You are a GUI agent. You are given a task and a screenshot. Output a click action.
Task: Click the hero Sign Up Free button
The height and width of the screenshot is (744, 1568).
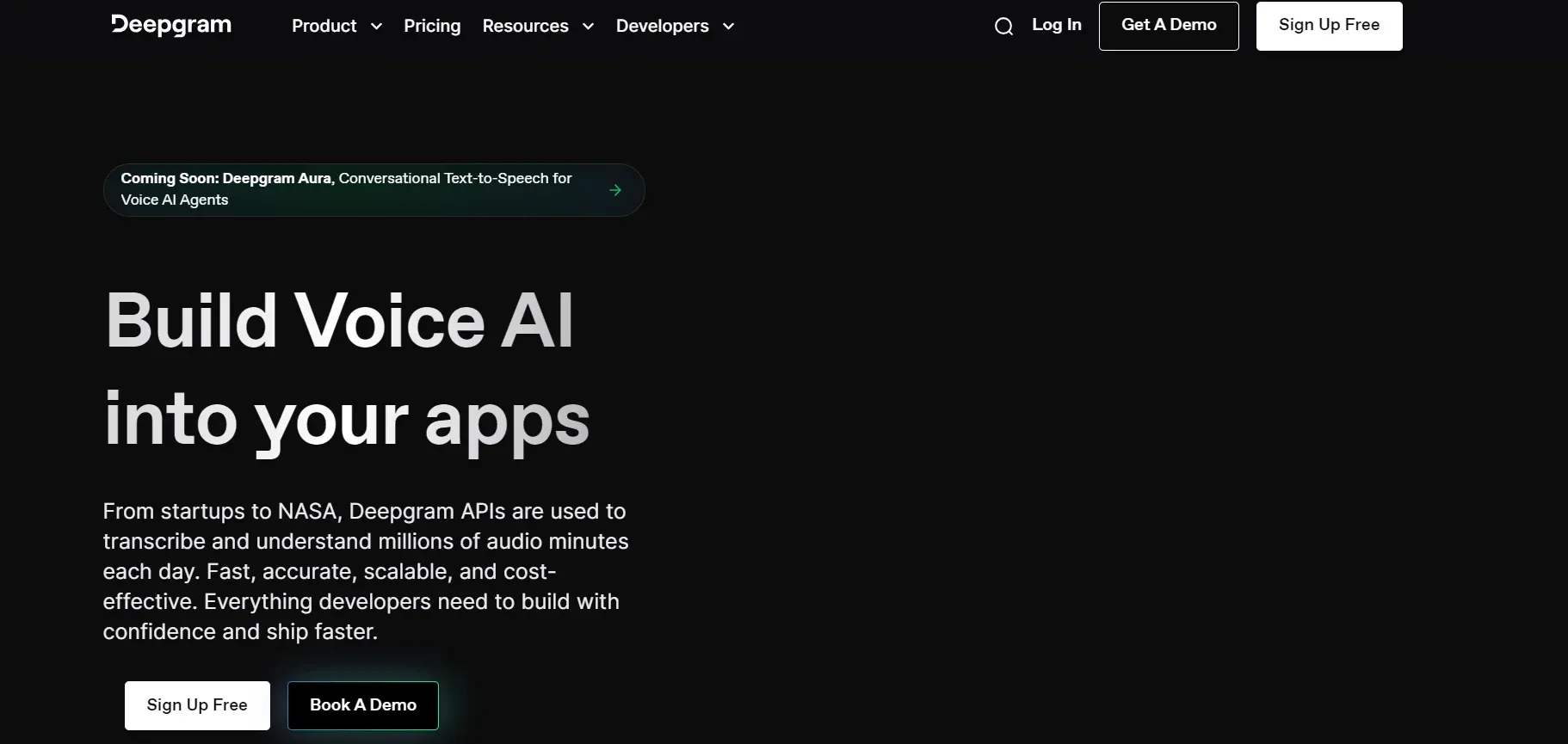click(x=197, y=705)
